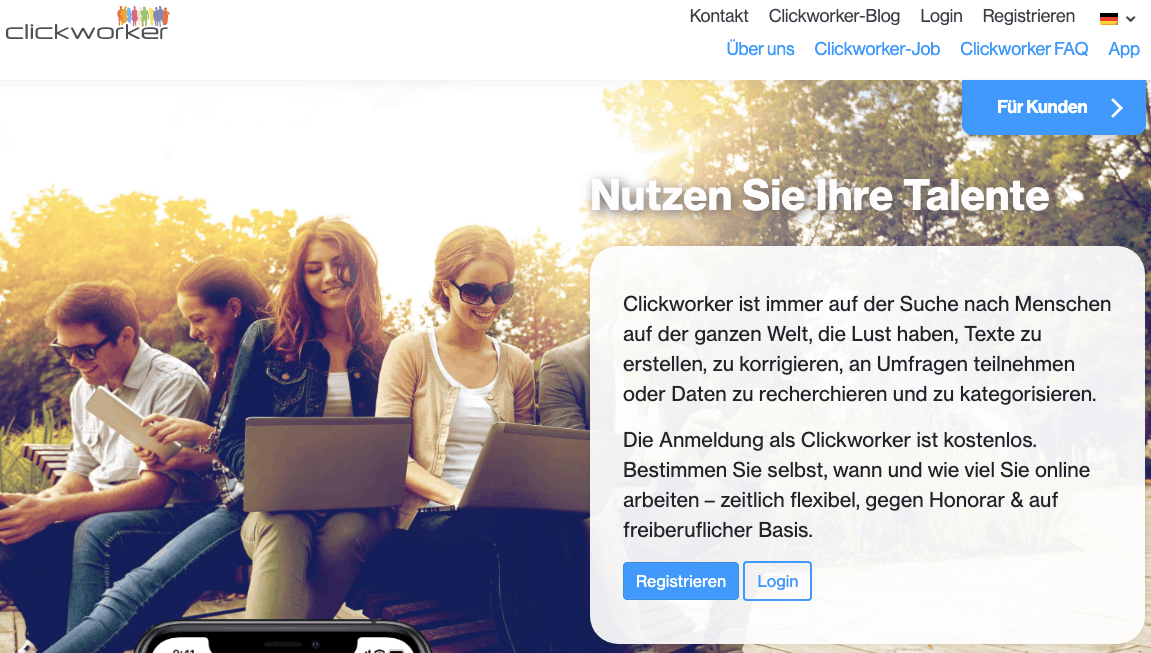This screenshot has width=1151, height=653.
Task: Click the outlined Login button in card
Action: point(777,581)
